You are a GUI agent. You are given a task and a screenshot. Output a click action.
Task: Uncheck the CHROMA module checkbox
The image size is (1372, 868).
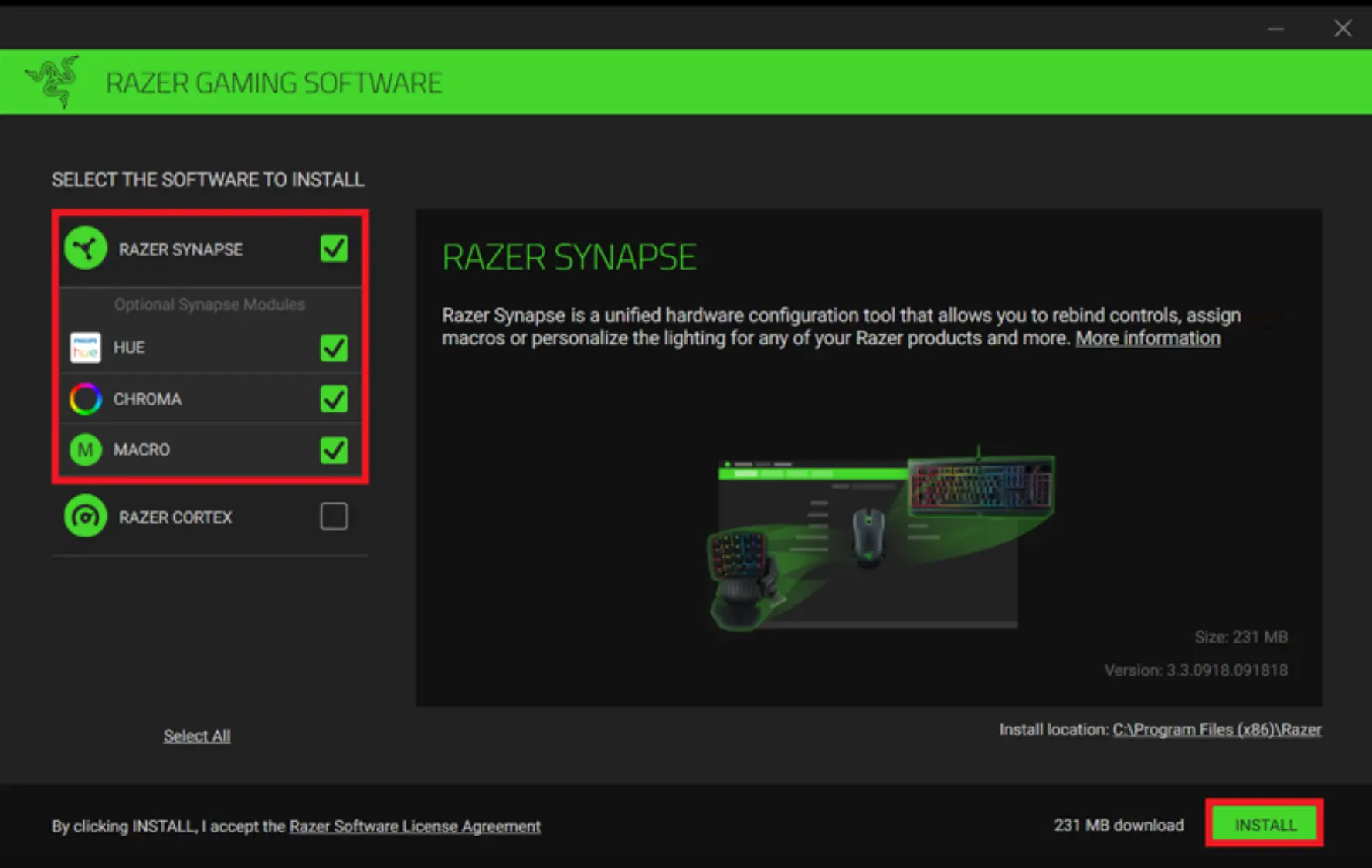tap(334, 399)
